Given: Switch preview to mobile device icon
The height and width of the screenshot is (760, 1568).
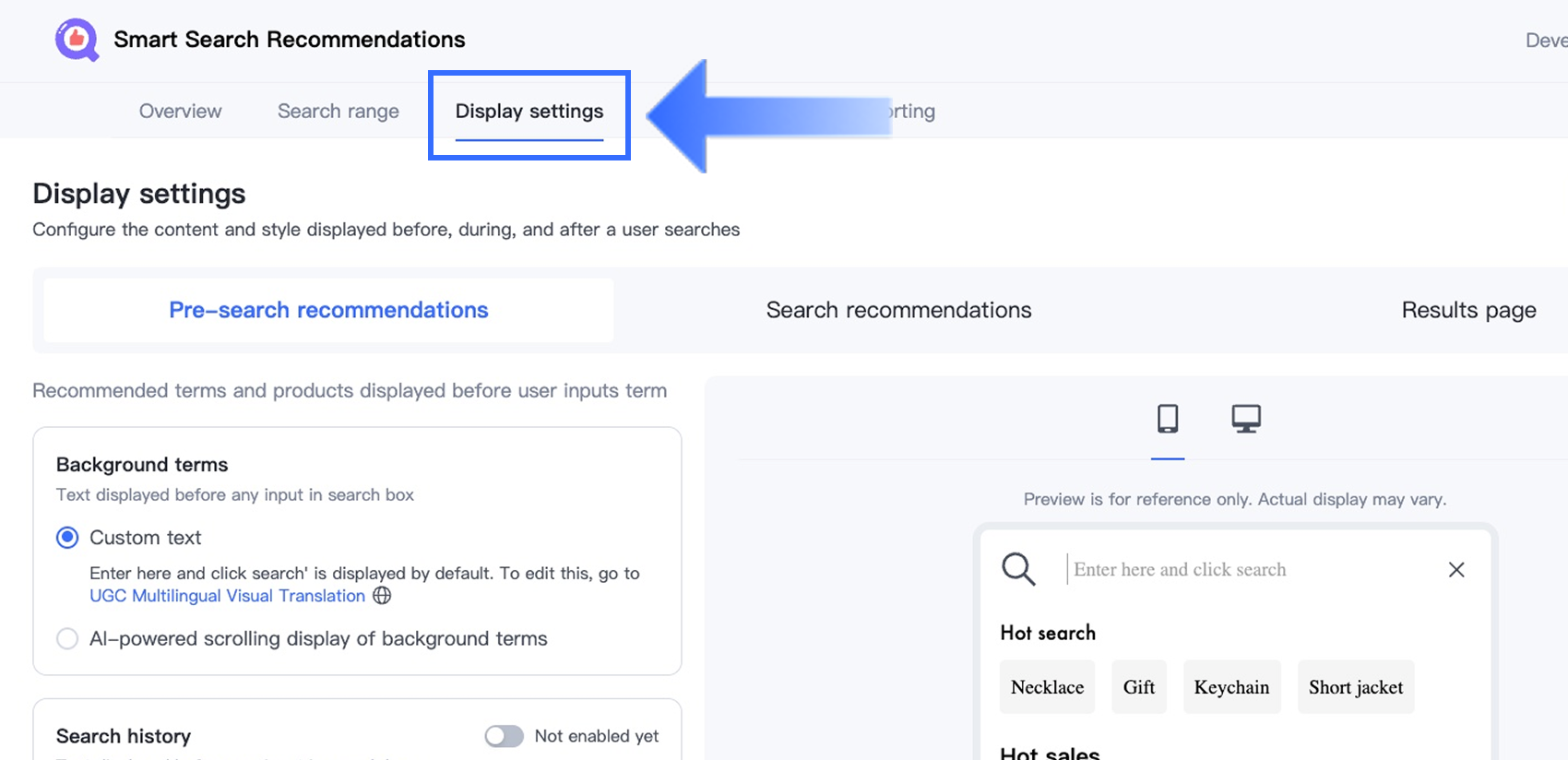Looking at the screenshot, I should pos(1168,419).
